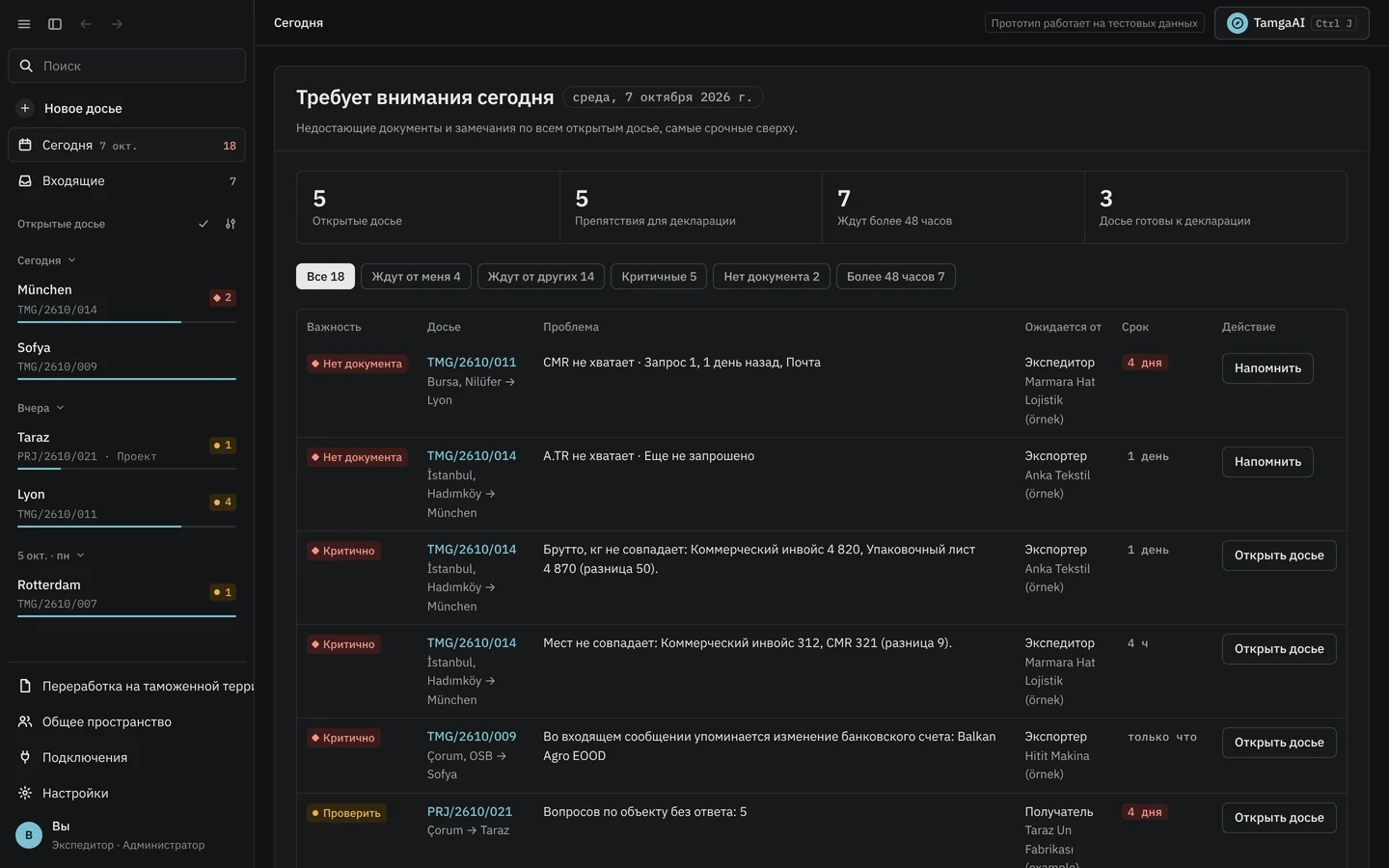Open the München dossier in sidebar

click(x=126, y=300)
